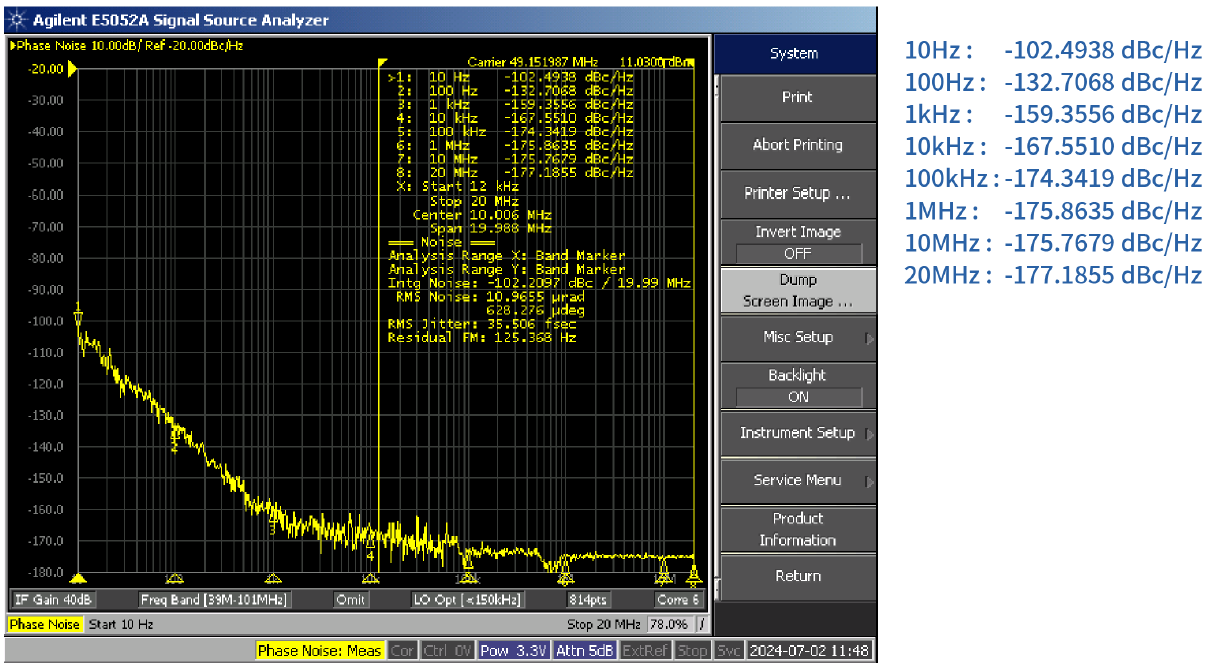Click the 2024-07-02 11:48 clock display
This screenshot has height=666, width=1214.
[811, 649]
